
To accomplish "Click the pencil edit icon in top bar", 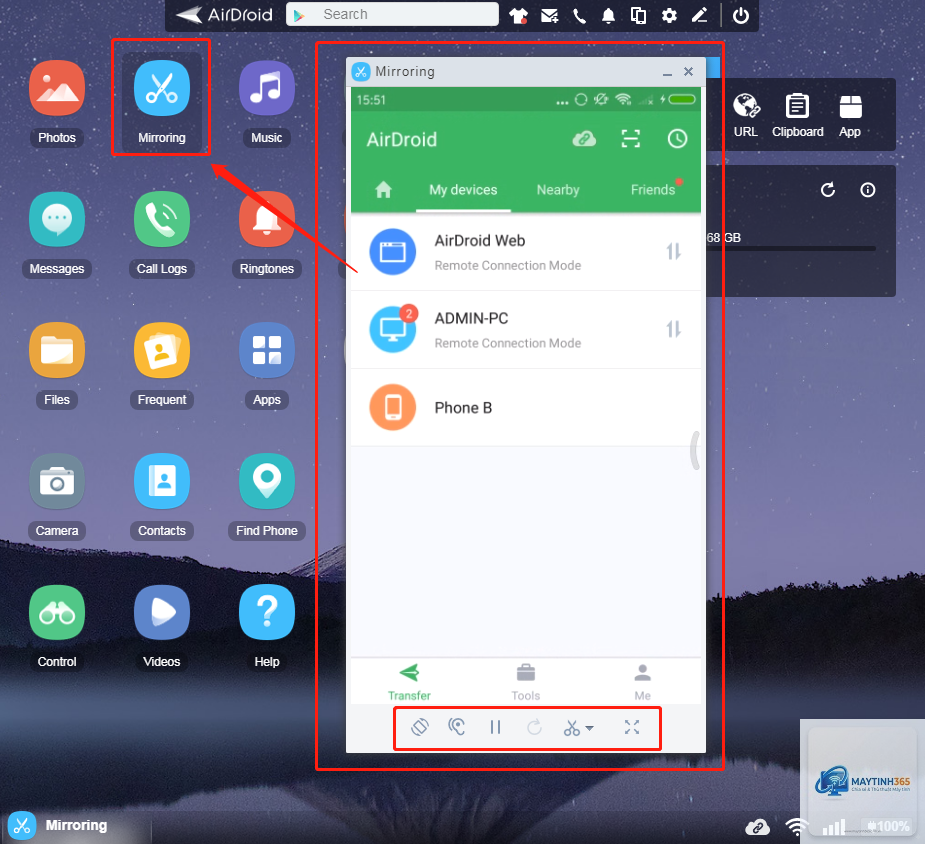I will [700, 15].
